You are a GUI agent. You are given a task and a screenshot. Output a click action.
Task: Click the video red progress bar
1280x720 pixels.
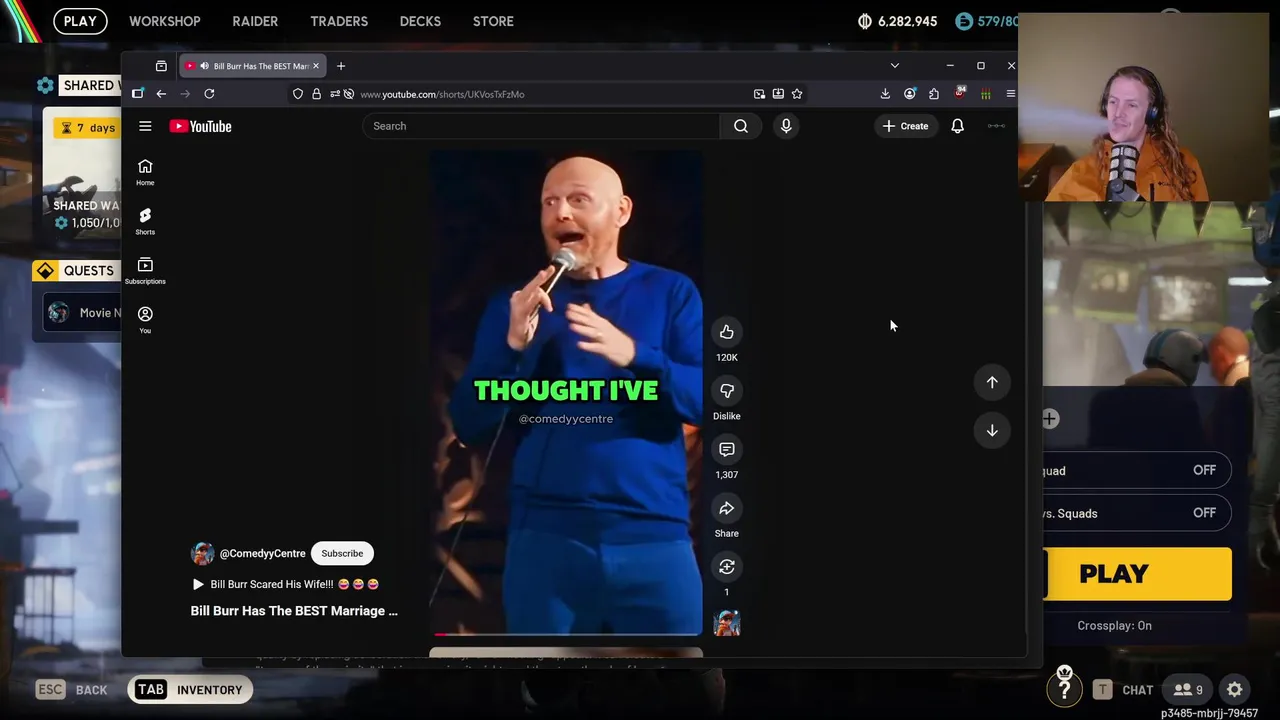point(566,634)
